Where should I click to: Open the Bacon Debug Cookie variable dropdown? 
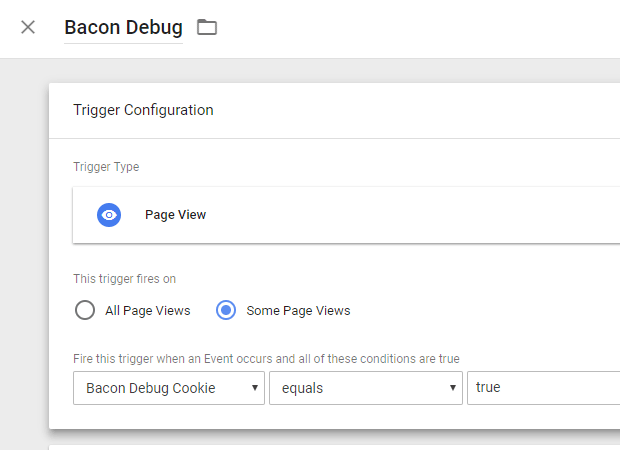169,388
